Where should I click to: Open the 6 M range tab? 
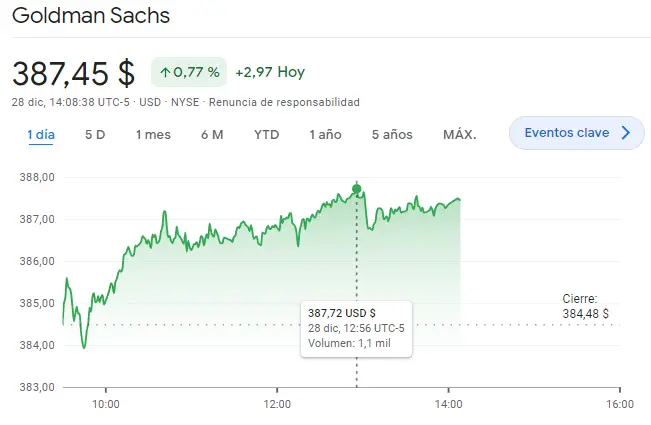(212, 134)
